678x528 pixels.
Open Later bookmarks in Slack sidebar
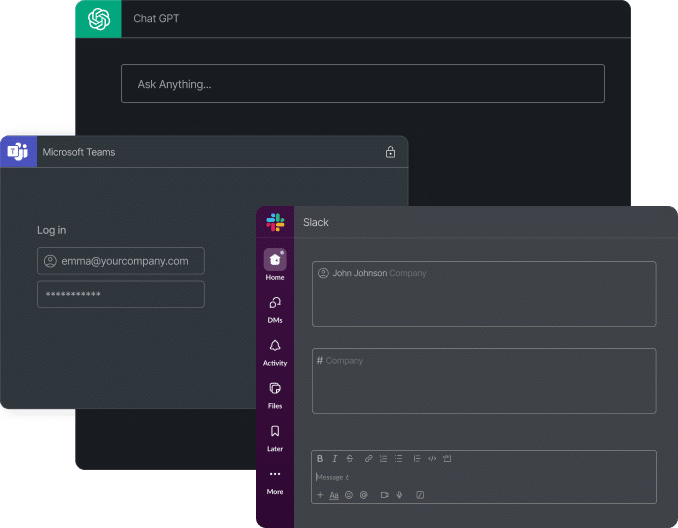pos(275,432)
